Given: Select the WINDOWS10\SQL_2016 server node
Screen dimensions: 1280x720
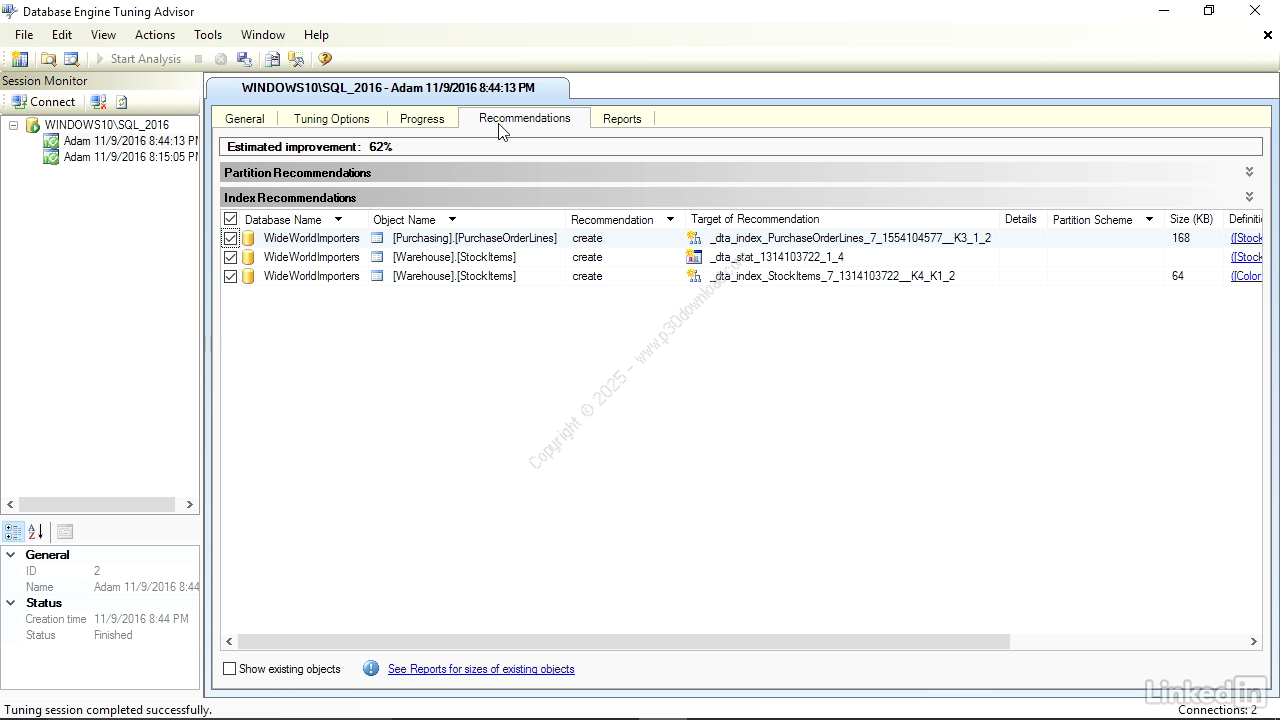Looking at the screenshot, I should (106, 125).
